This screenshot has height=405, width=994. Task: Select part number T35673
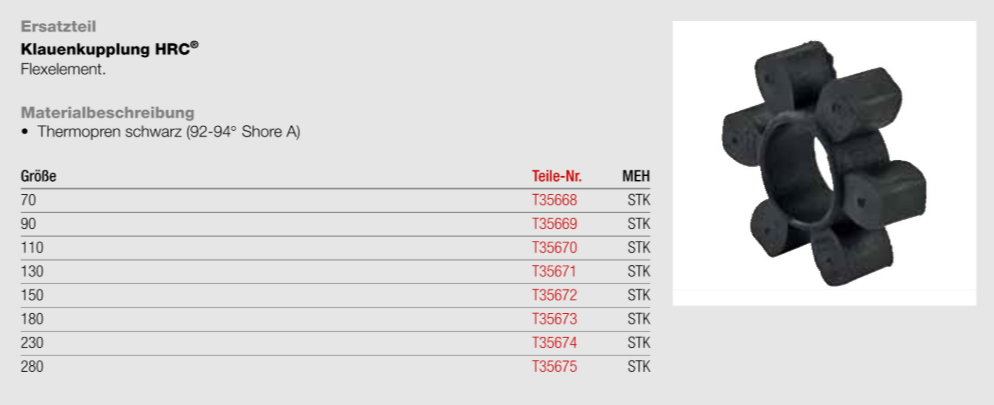(x=554, y=319)
